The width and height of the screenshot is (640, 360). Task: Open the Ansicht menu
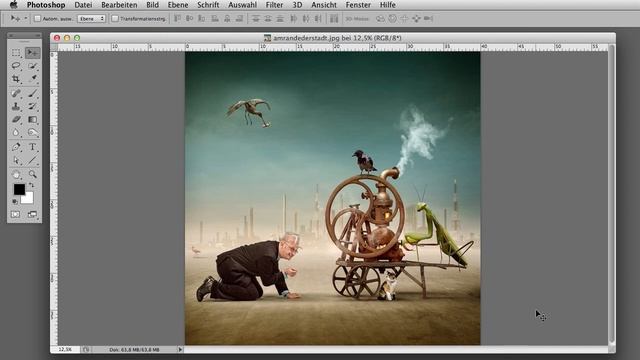coord(324,5)
